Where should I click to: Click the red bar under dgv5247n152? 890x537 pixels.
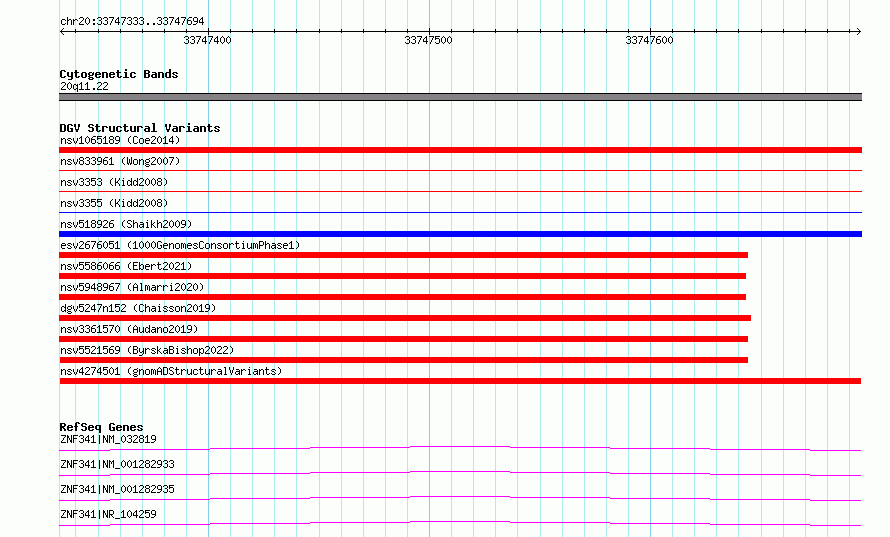click(405, 318)
